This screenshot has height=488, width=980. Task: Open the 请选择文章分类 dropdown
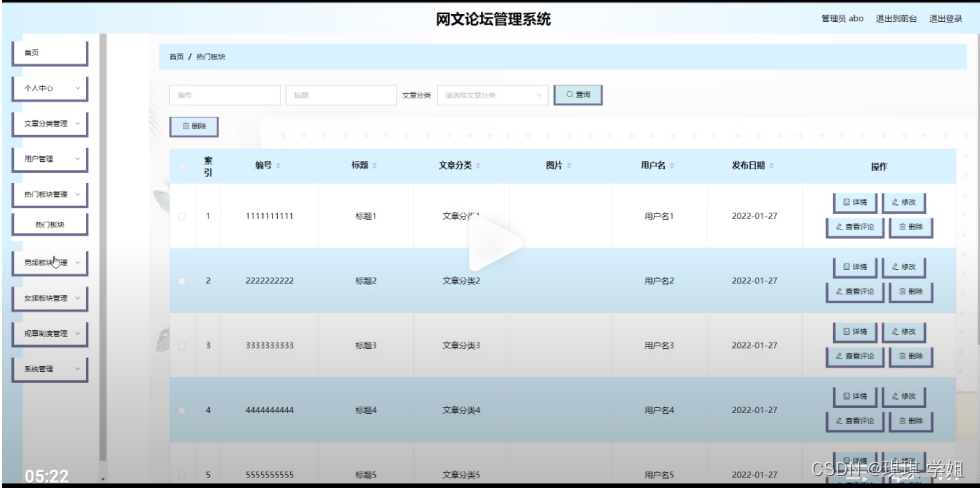pyautogui.click(x=492, y=96)
